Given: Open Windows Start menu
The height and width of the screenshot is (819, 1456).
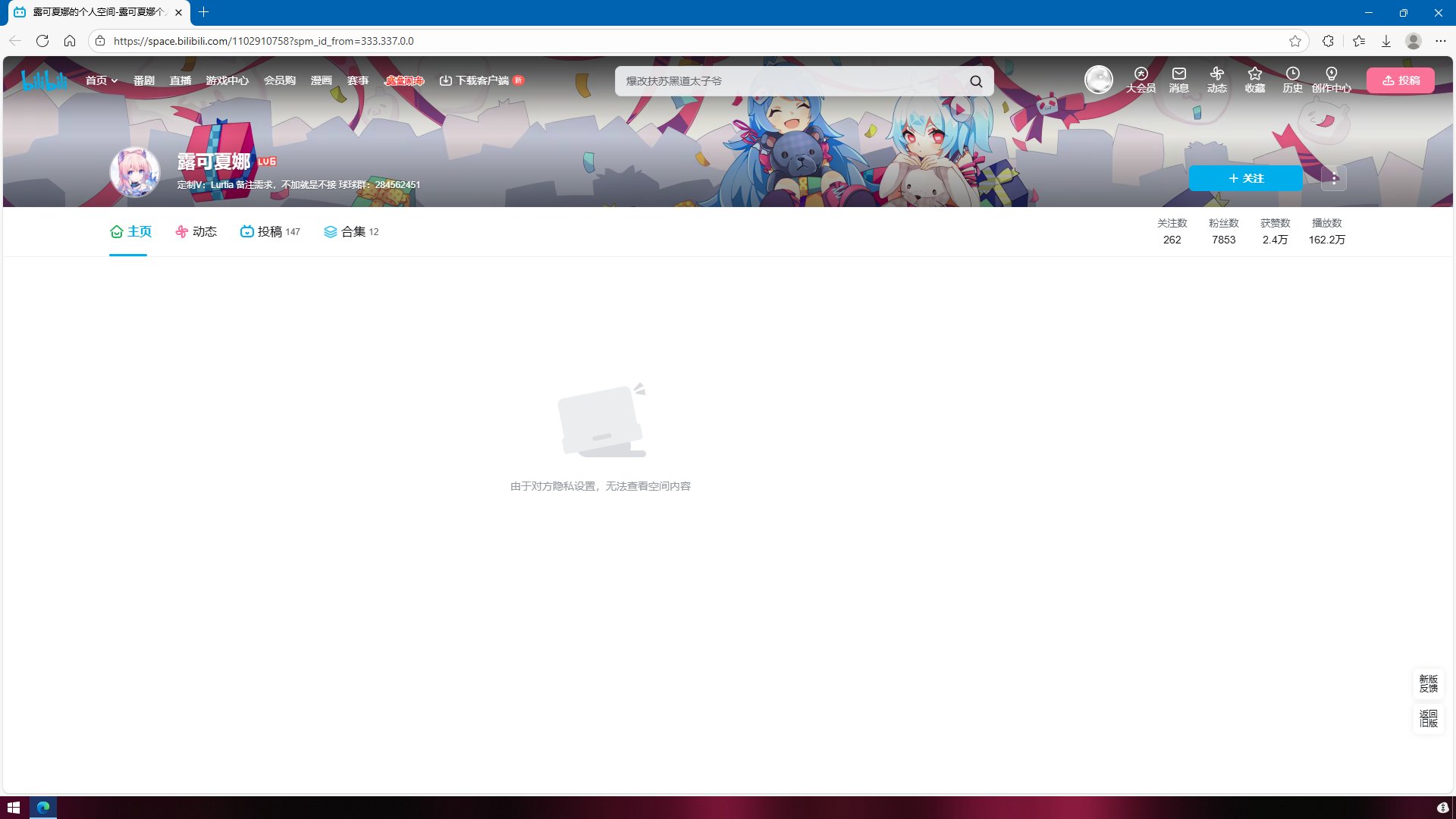Looking at the screenshot, I should (x=14, y=808).
